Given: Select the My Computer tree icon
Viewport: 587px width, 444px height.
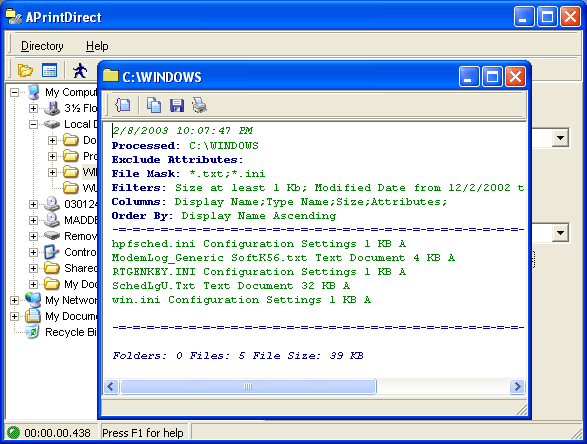Looking at the screenshot, I should (34, 92).
